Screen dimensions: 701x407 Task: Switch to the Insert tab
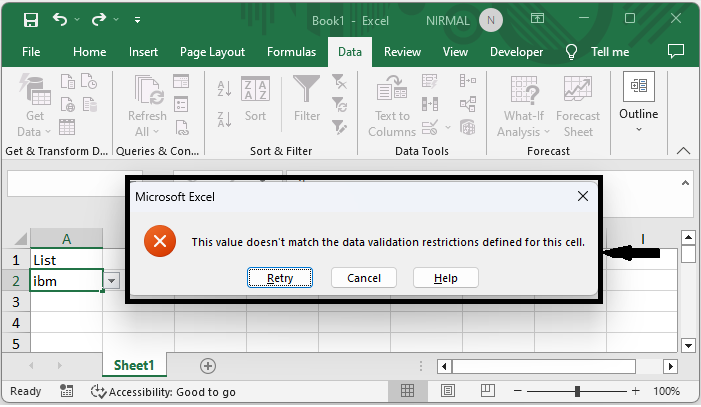pos(143,52)
